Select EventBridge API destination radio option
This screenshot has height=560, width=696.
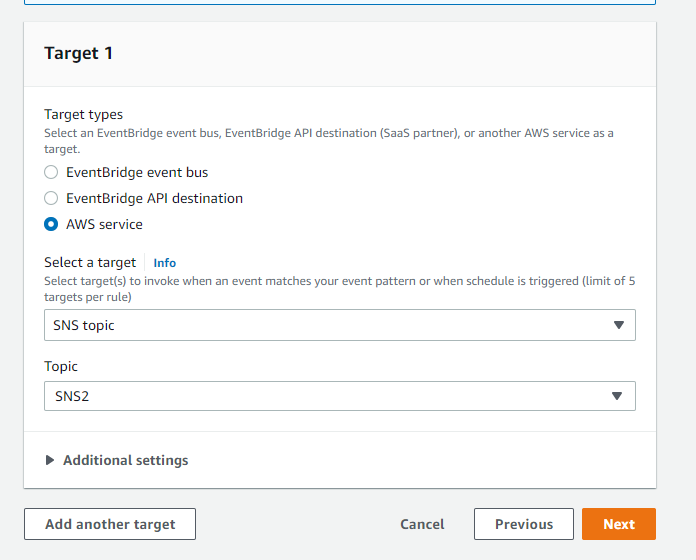click(51, 198)
